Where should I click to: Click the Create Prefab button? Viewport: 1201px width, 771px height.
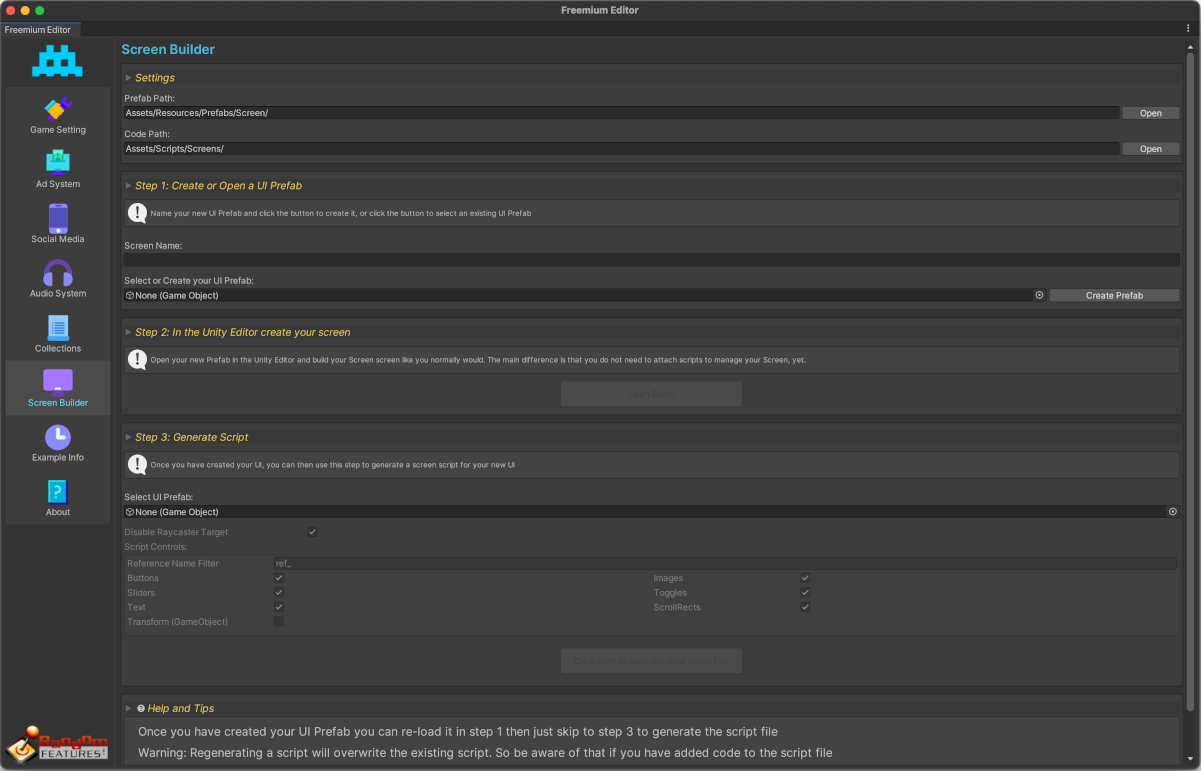point(1114,296)
